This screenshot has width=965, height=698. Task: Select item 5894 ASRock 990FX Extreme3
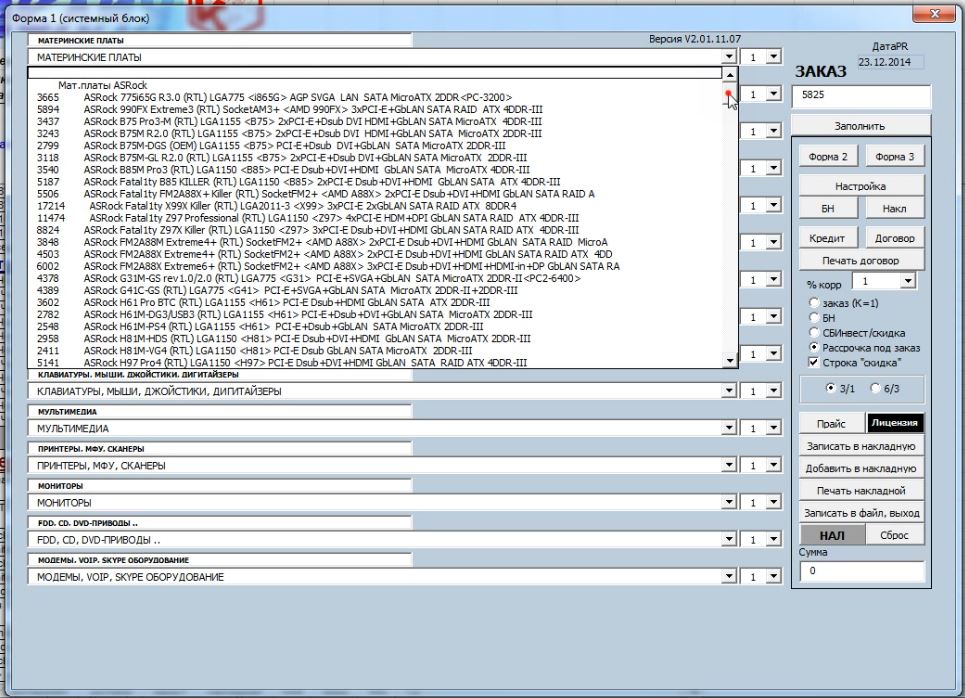[374, 110]
